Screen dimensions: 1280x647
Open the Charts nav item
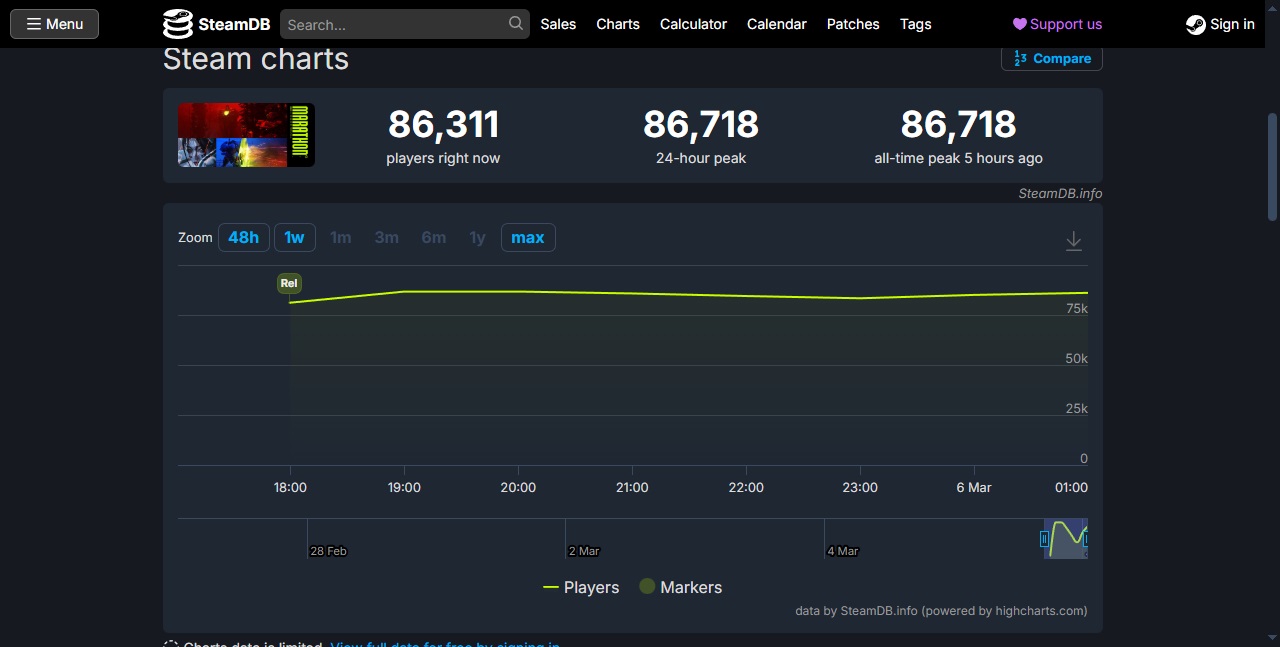618,24
